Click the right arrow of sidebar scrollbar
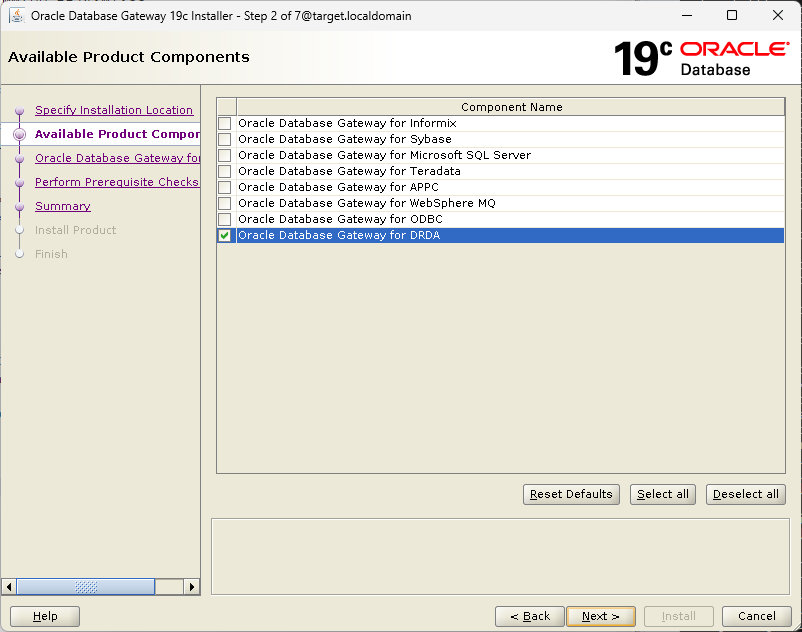 point(191,586)
